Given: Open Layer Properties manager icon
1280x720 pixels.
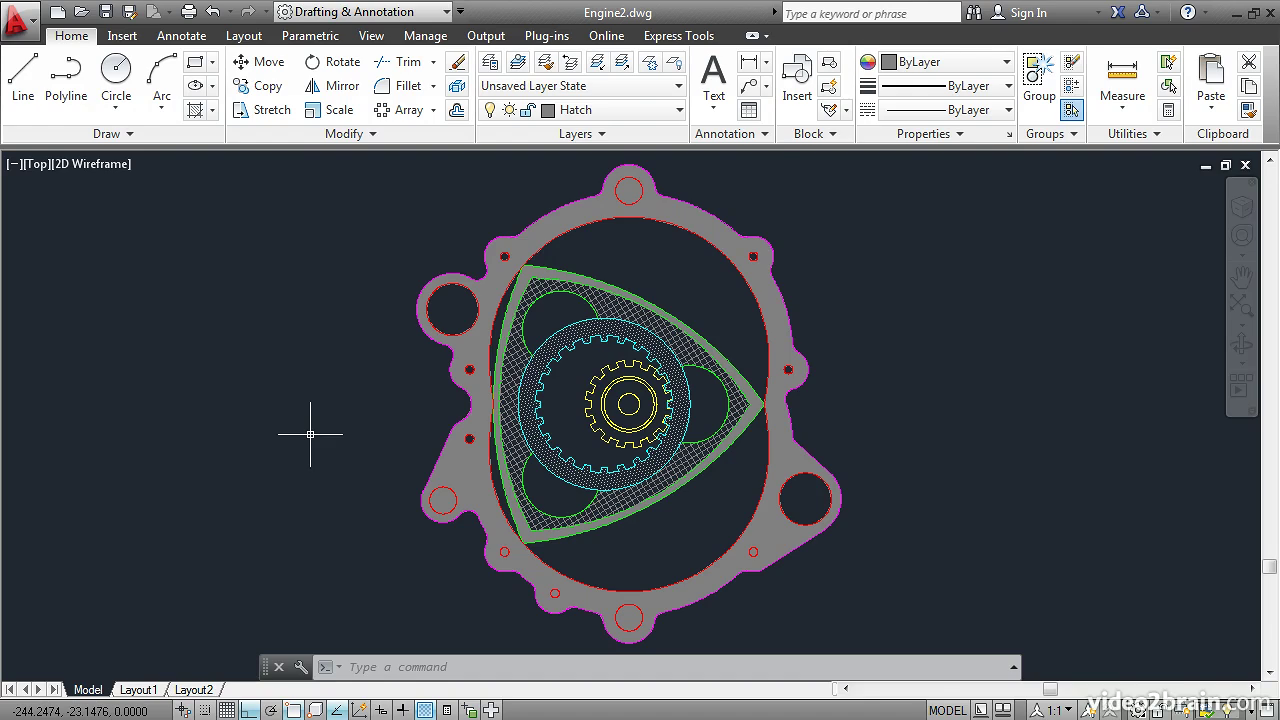Looking at the screenshot, I should pos(490,62).
